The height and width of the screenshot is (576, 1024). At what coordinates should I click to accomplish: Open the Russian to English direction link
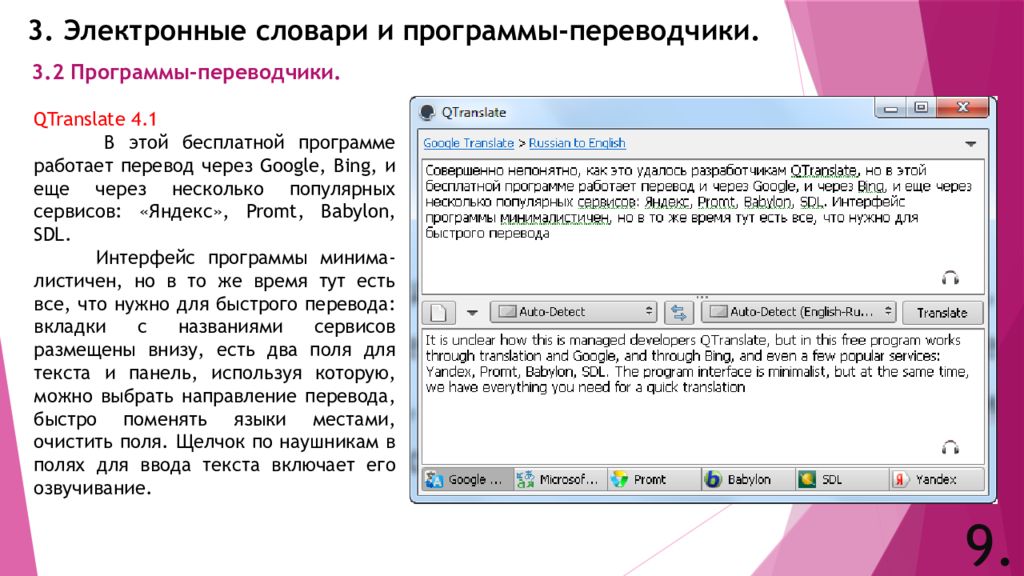pos(577,143)
